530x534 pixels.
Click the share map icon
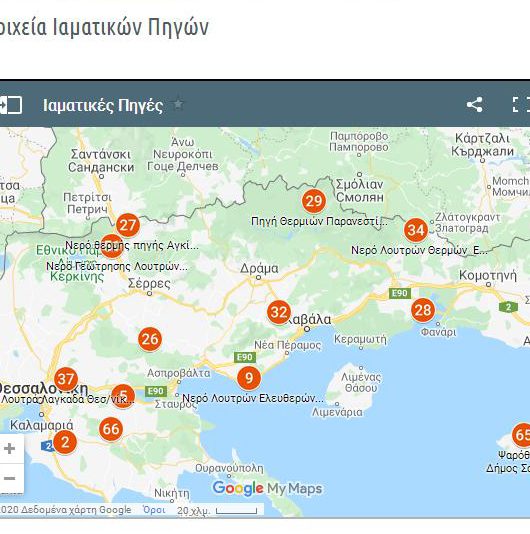[475, 105]
